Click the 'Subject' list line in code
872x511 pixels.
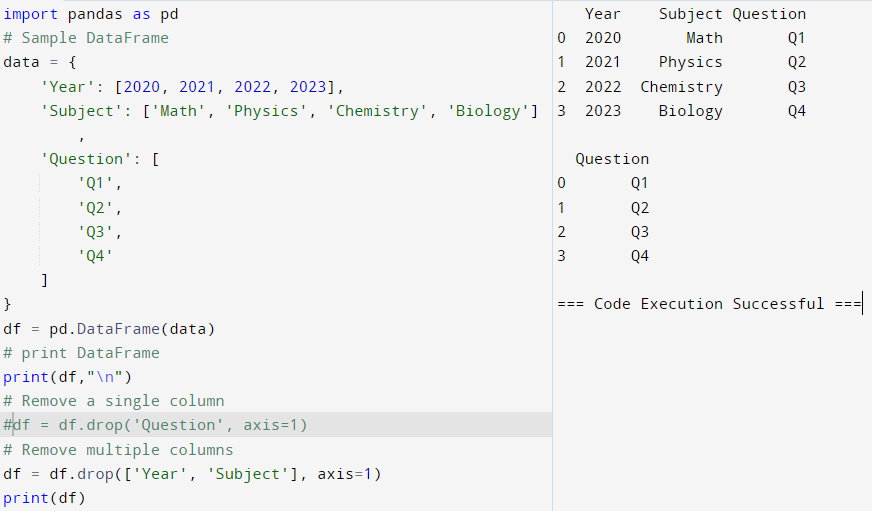pyautogui.click(x=289, y=111)
